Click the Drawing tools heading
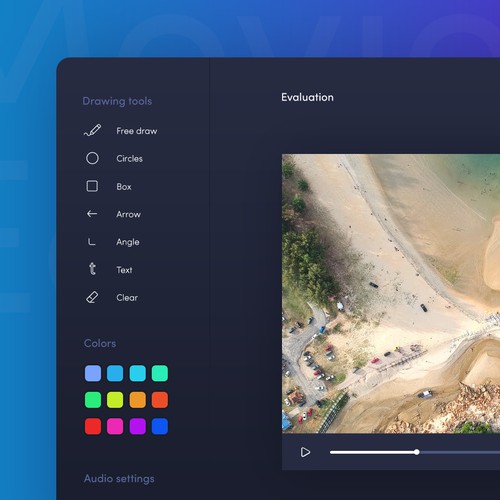The image size is (500, 500). (x=117, y=101)
